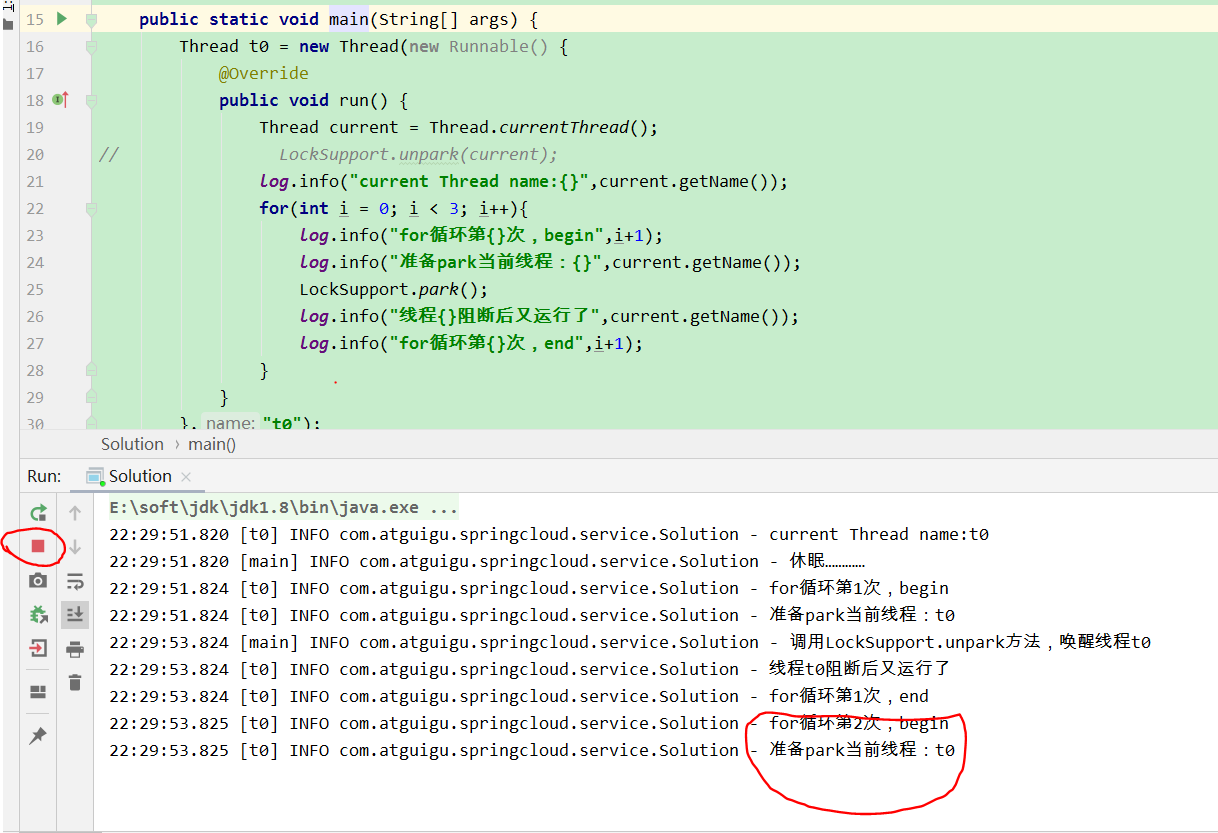Collapse the Runnable block on line 16

click(x=90, y=47)
